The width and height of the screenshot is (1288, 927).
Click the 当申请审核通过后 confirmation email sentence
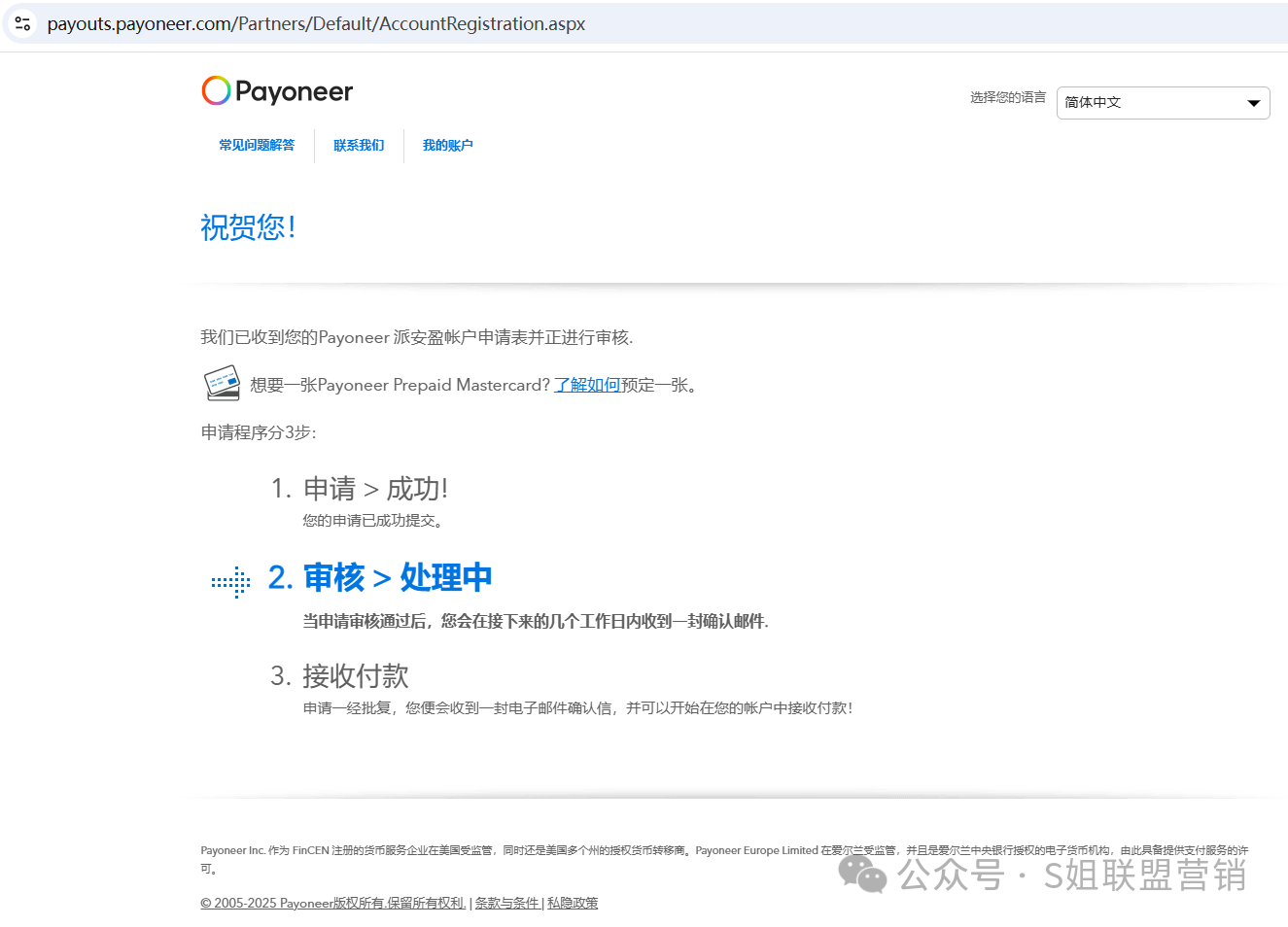click(x=536, y=621)
